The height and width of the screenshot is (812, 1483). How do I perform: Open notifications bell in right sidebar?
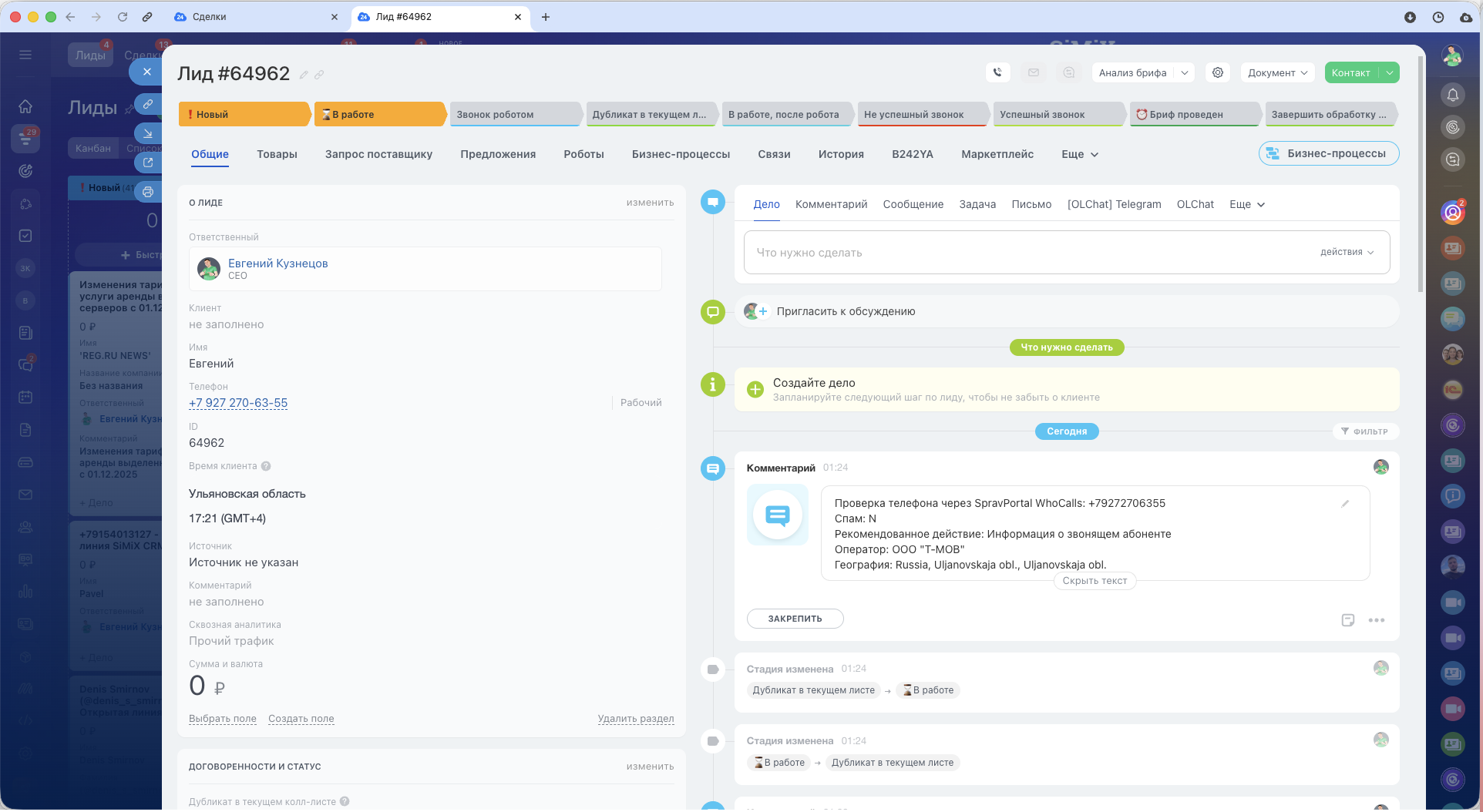click(x=1453, y=95)
